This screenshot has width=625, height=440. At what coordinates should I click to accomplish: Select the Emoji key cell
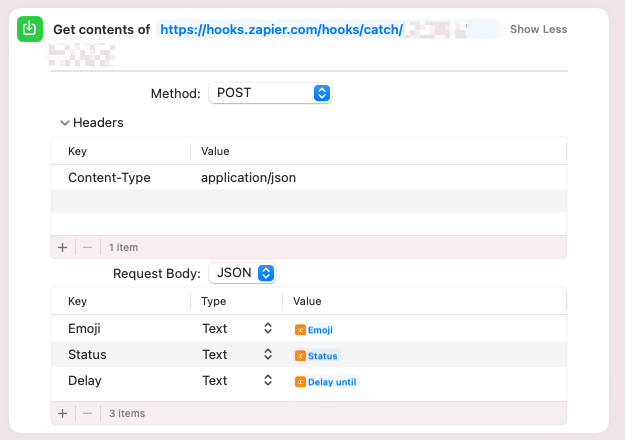coord(85,329)
